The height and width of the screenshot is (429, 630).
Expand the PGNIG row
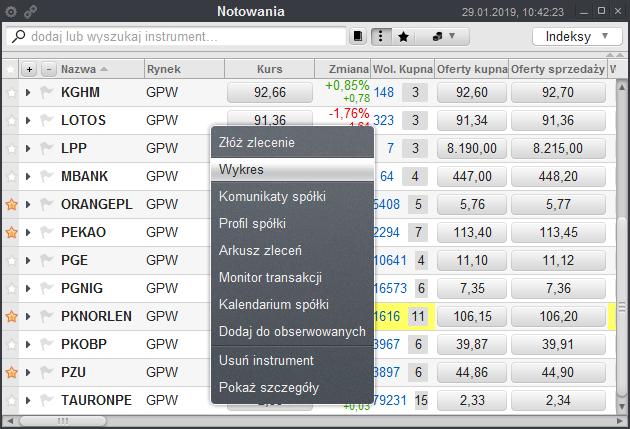click(x=28, y=288)
